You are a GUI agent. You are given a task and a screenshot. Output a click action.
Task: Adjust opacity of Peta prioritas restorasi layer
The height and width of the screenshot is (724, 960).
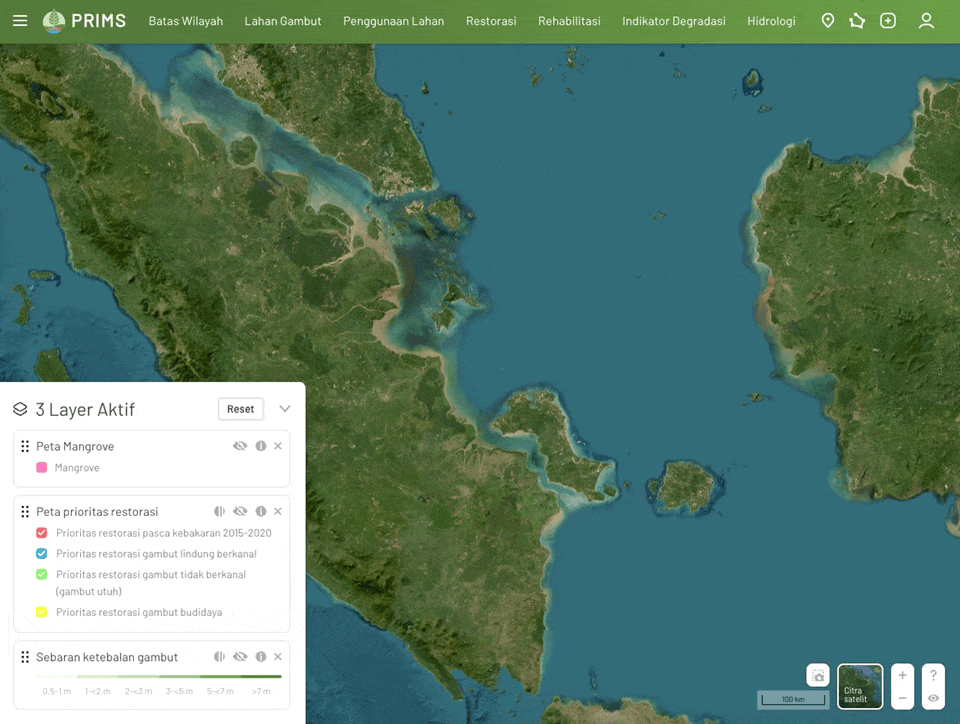point(219,511)
